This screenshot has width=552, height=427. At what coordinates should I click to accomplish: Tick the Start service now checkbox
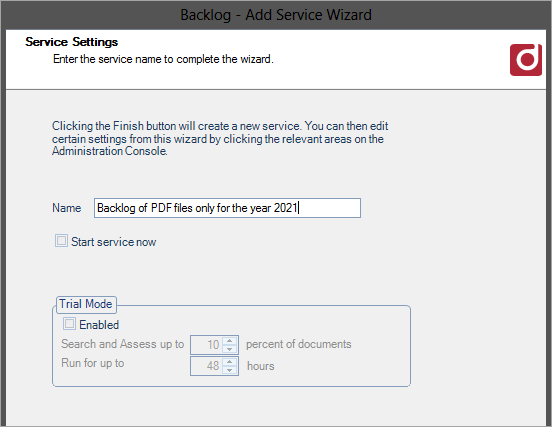(x=61, y=241)
